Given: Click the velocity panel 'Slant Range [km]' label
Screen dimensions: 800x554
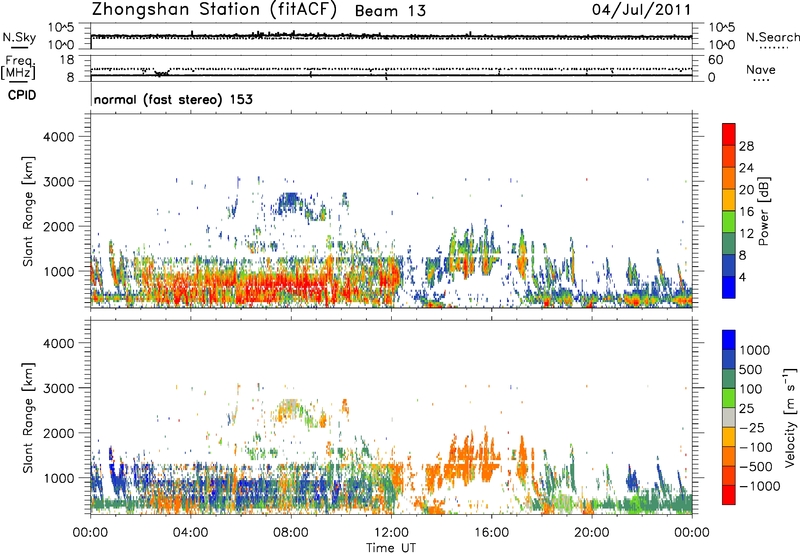Looking at the screenshot, I should pos(28,418).
